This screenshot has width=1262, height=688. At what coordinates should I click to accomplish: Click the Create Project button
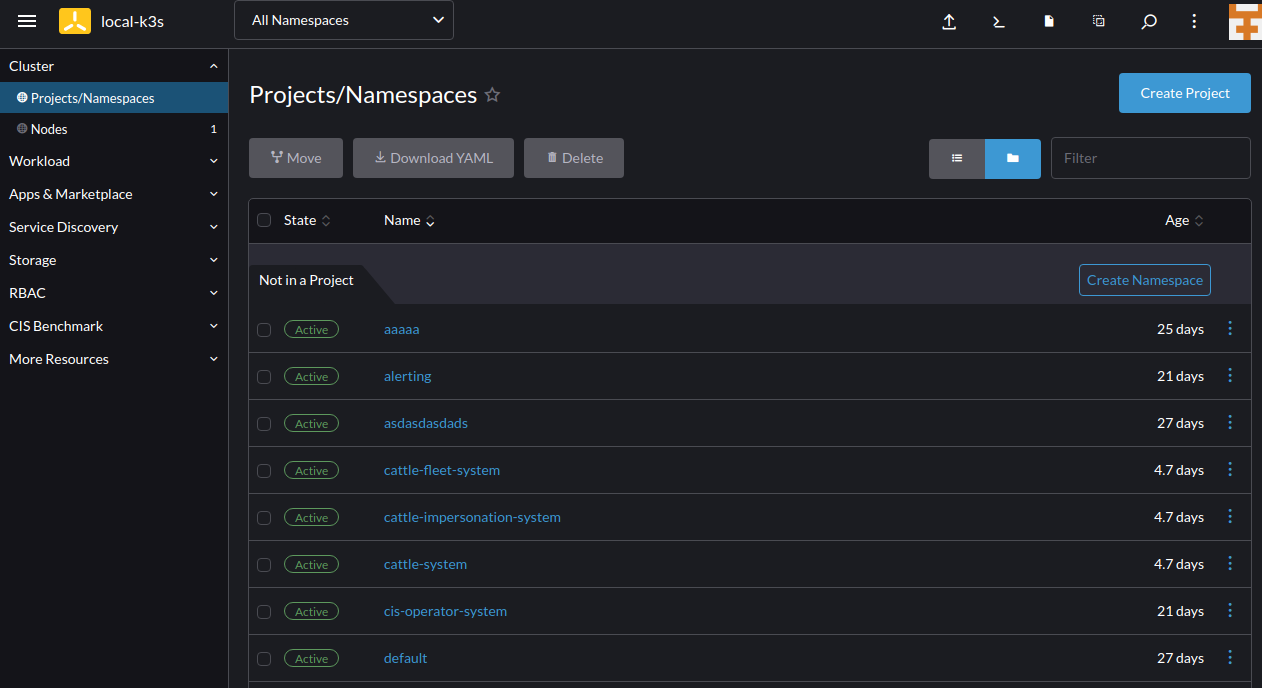pos(1184,92)
